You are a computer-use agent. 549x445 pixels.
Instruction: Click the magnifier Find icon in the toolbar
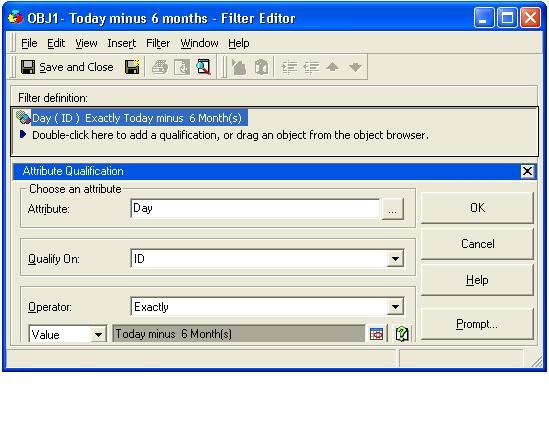203,67
